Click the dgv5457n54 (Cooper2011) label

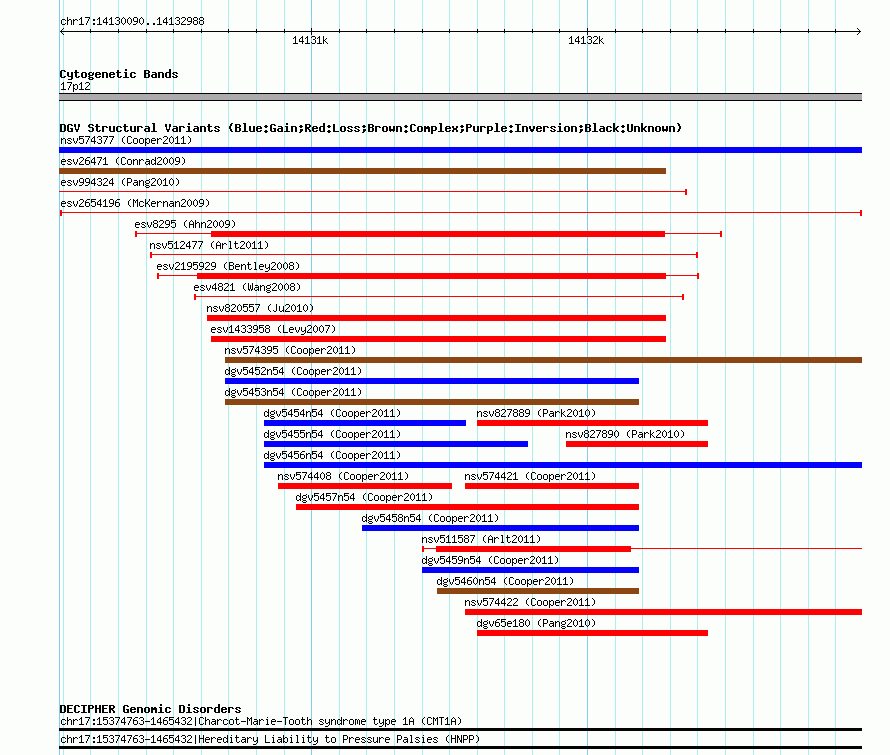364,497
